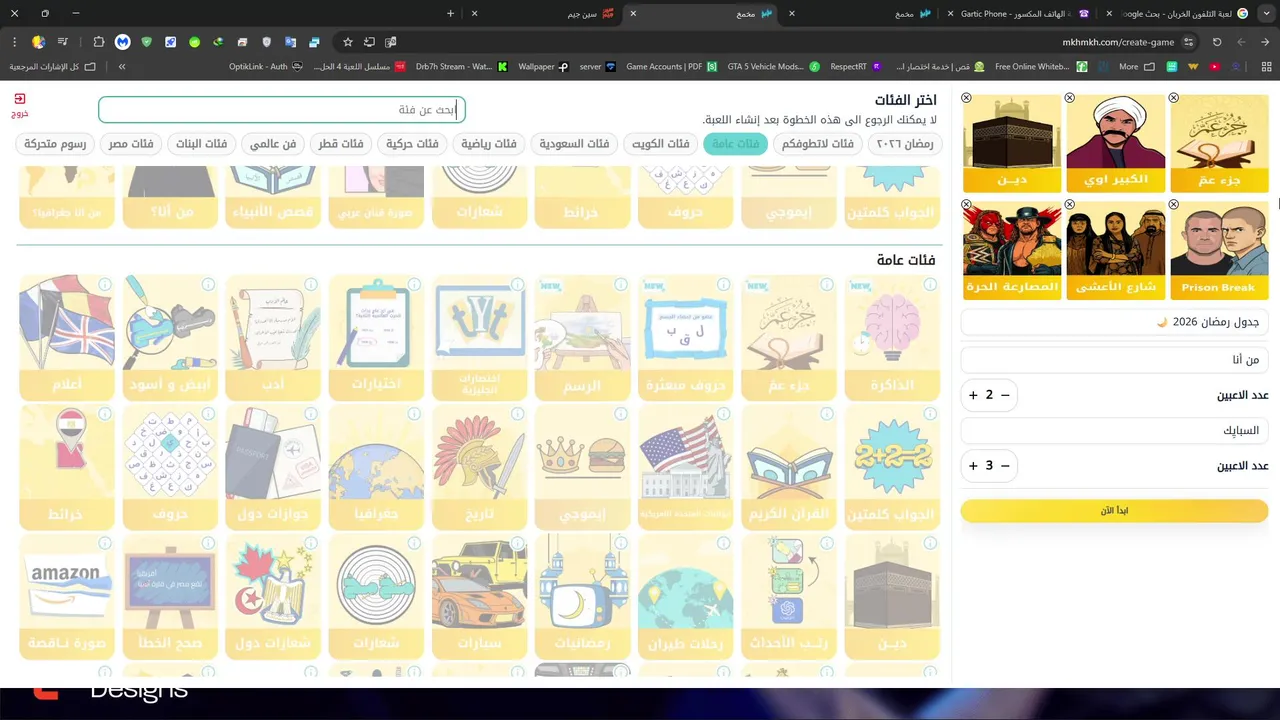Open info icon on حروف مبعثرة card
Viewport: 1280px width, 720px height.
724,285
